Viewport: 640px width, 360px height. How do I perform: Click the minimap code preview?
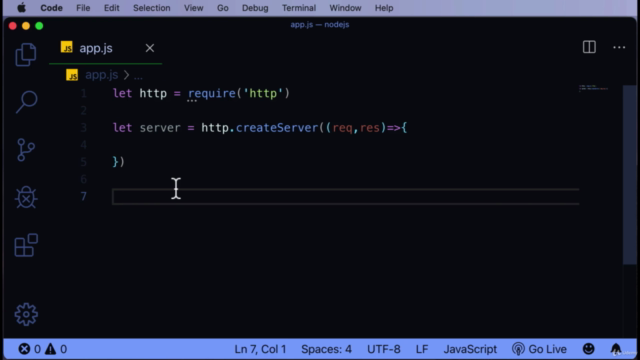(x=593, y=88)
